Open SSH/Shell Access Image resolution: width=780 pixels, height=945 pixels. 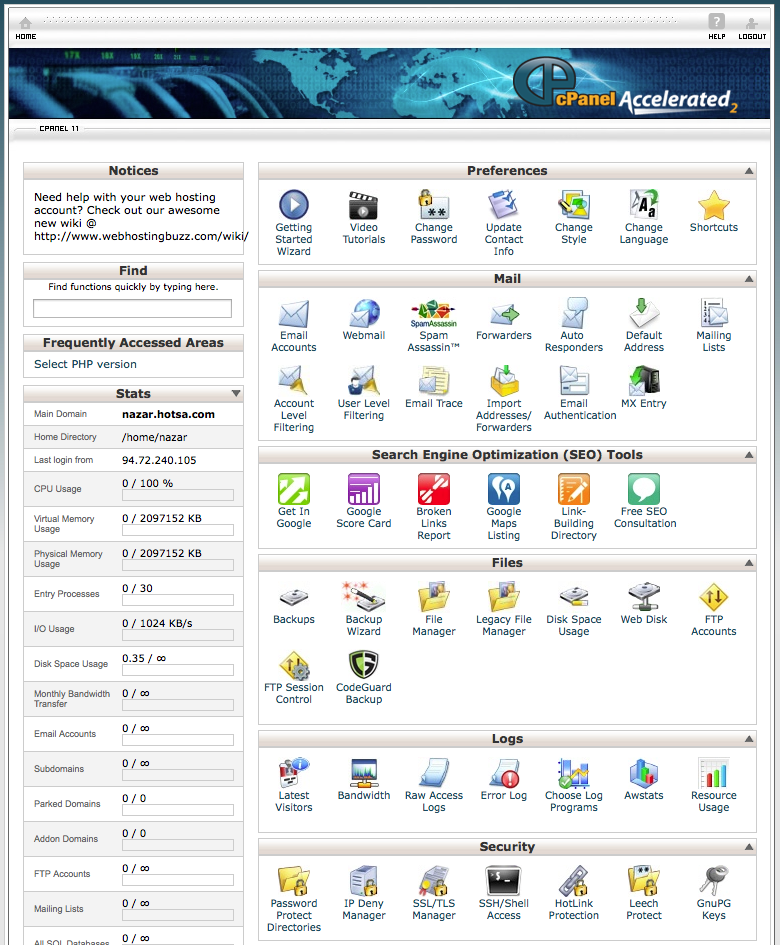pos(503,881)
